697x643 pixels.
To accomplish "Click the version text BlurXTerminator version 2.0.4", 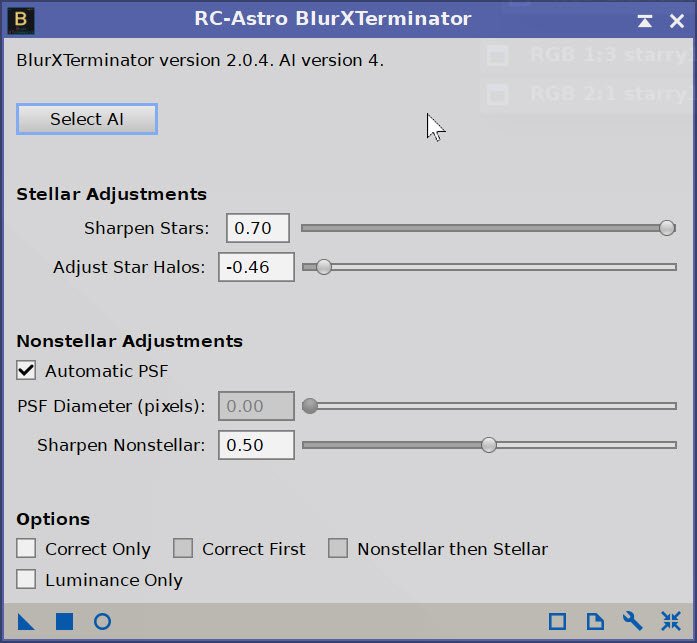I will [145, 60].
